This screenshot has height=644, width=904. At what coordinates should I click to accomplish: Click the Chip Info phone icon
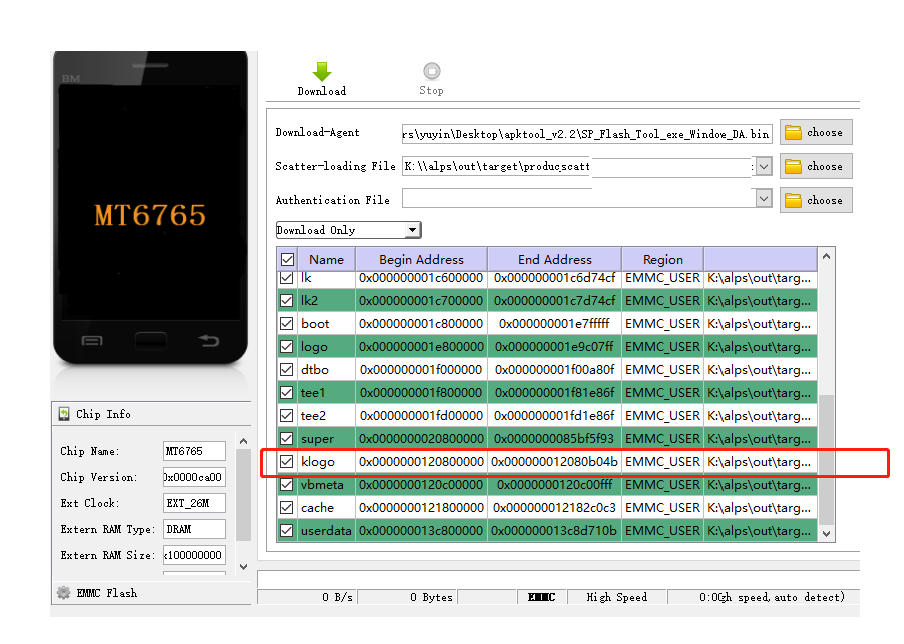(63, 413)
